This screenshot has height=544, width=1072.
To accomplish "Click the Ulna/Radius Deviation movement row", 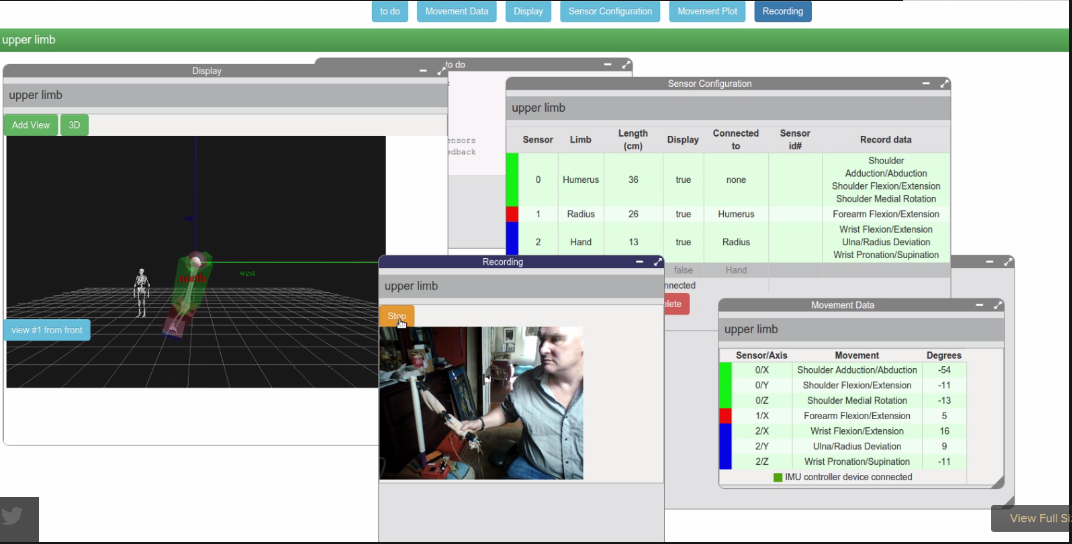I will pos(849,446).
